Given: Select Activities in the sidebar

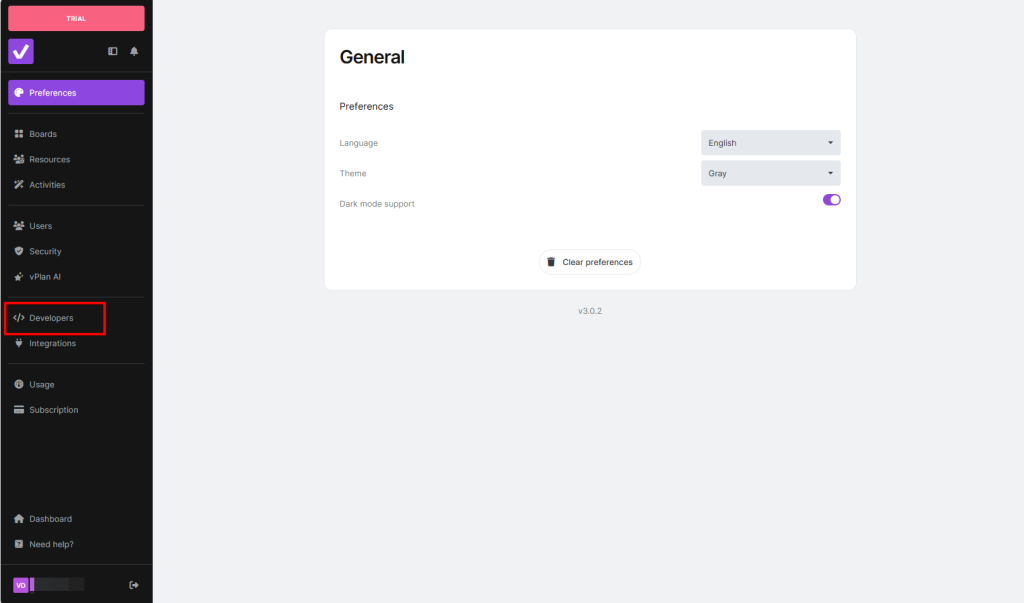Looking at the screenshot, I should click(x=47, y=185).
